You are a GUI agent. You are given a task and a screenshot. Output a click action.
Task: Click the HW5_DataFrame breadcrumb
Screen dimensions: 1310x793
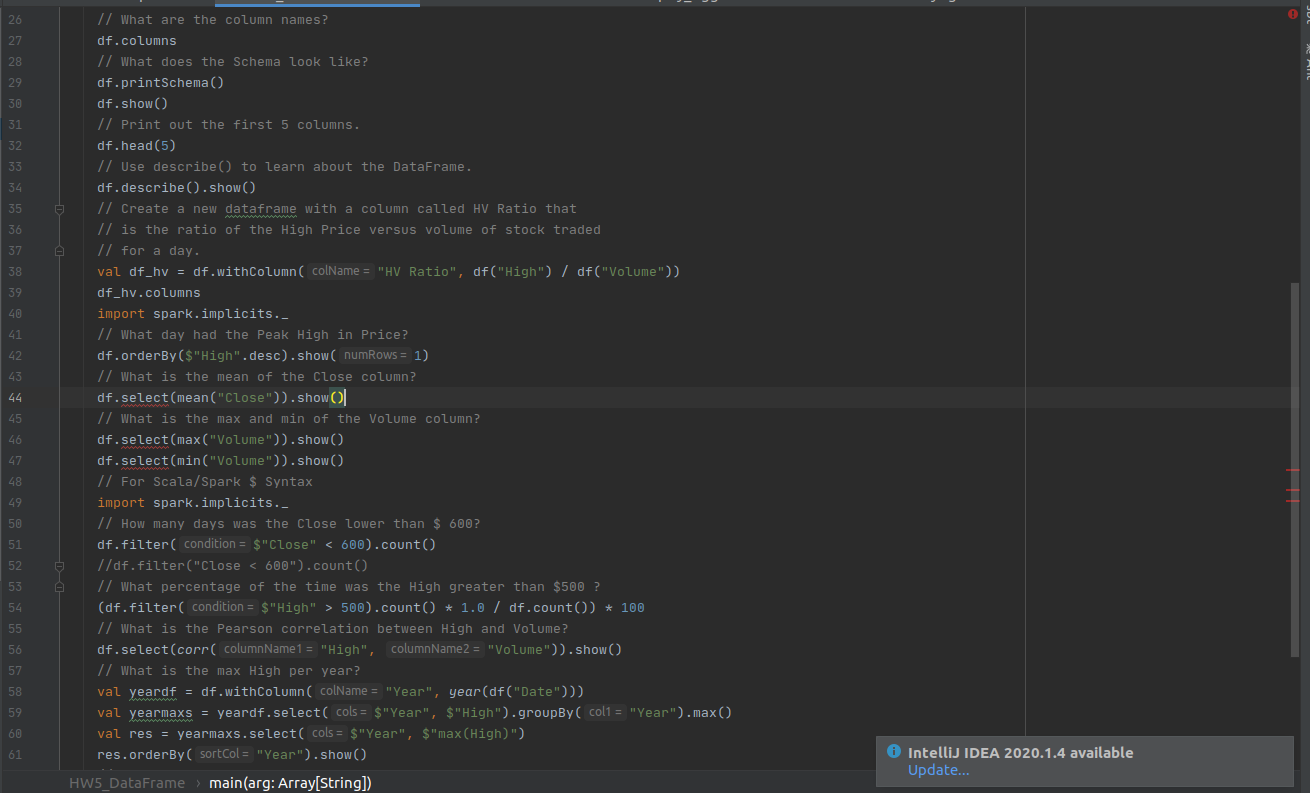[127, 783]
